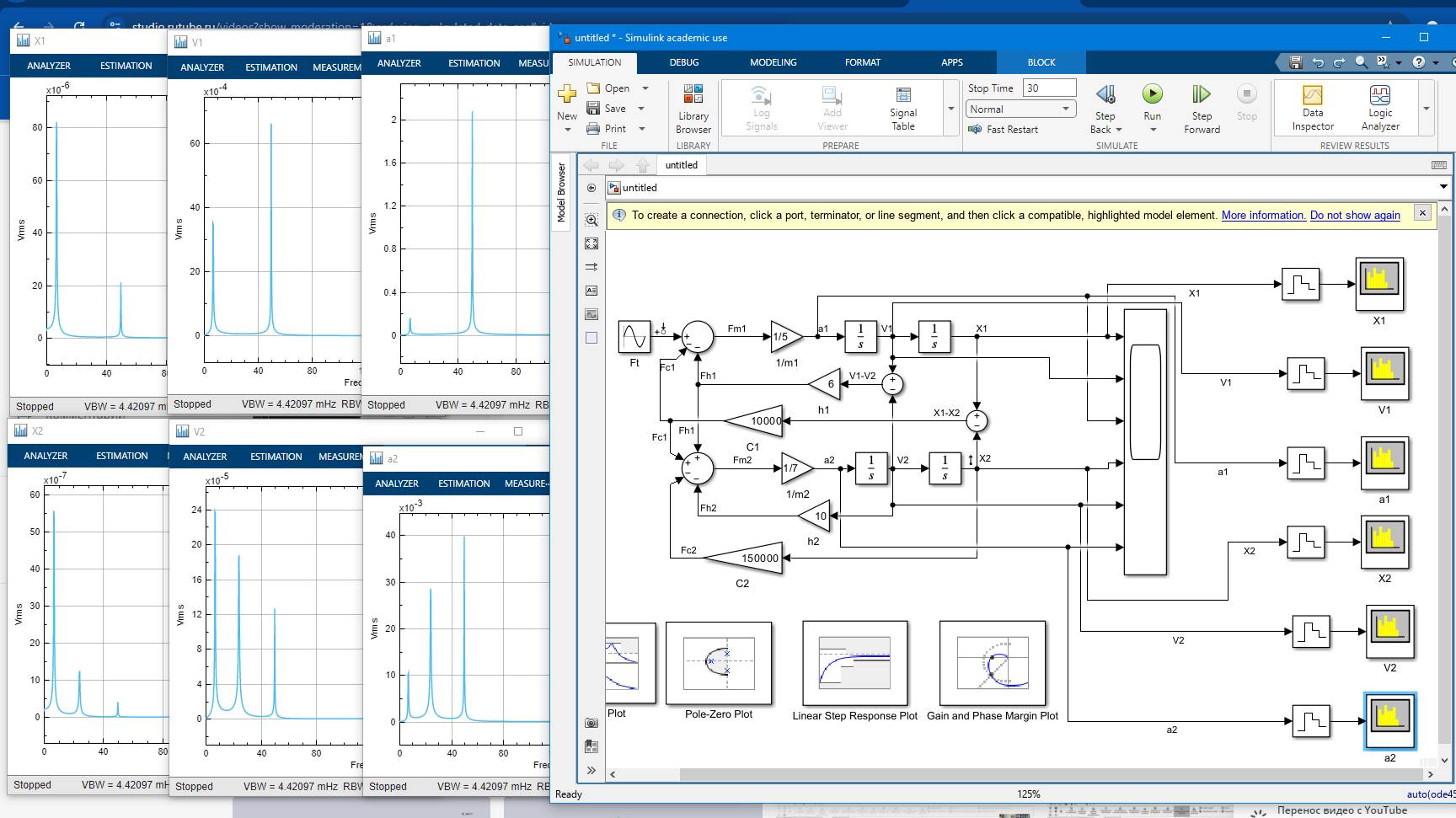Open the ESTIMATION tab in the X1 analyzer

tap(125, 65)
